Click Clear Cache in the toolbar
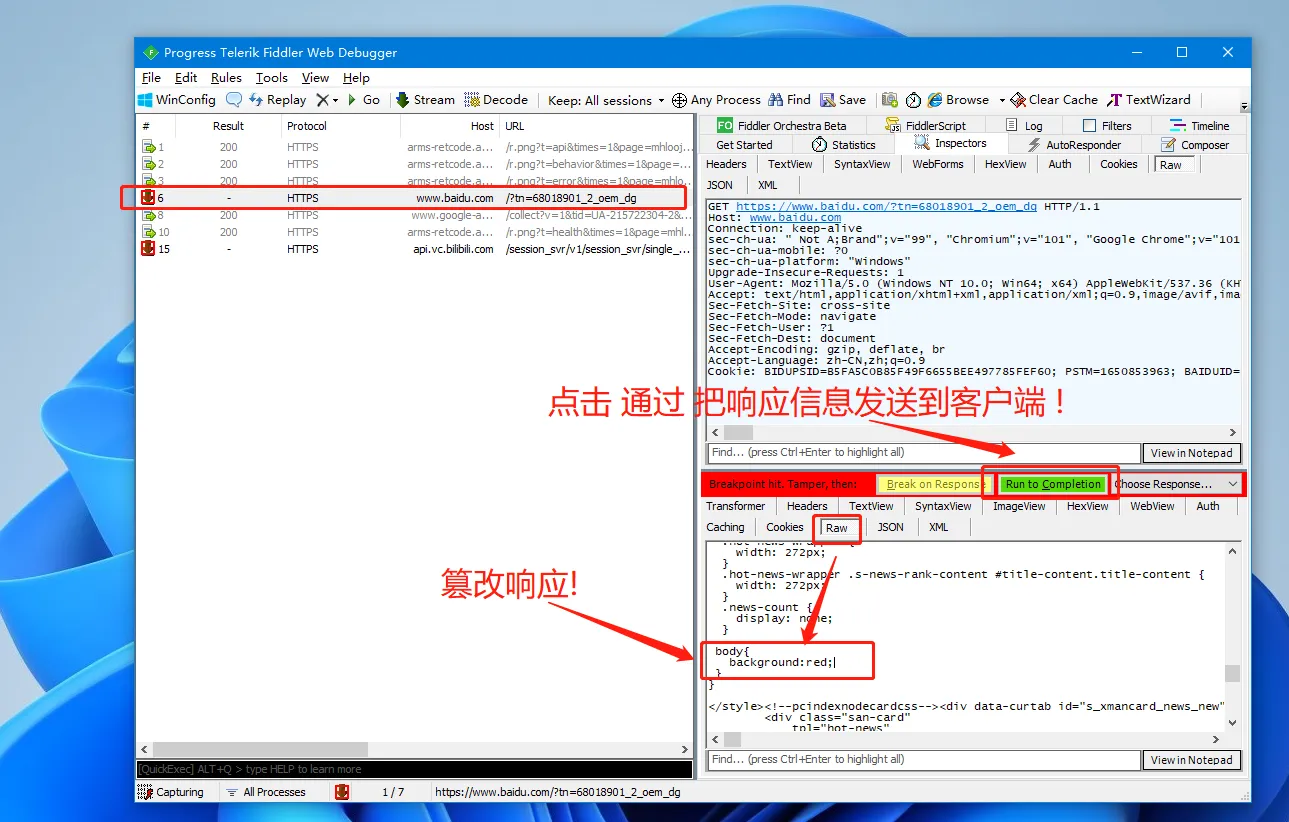1289x822 pixels. [1054, 100]
